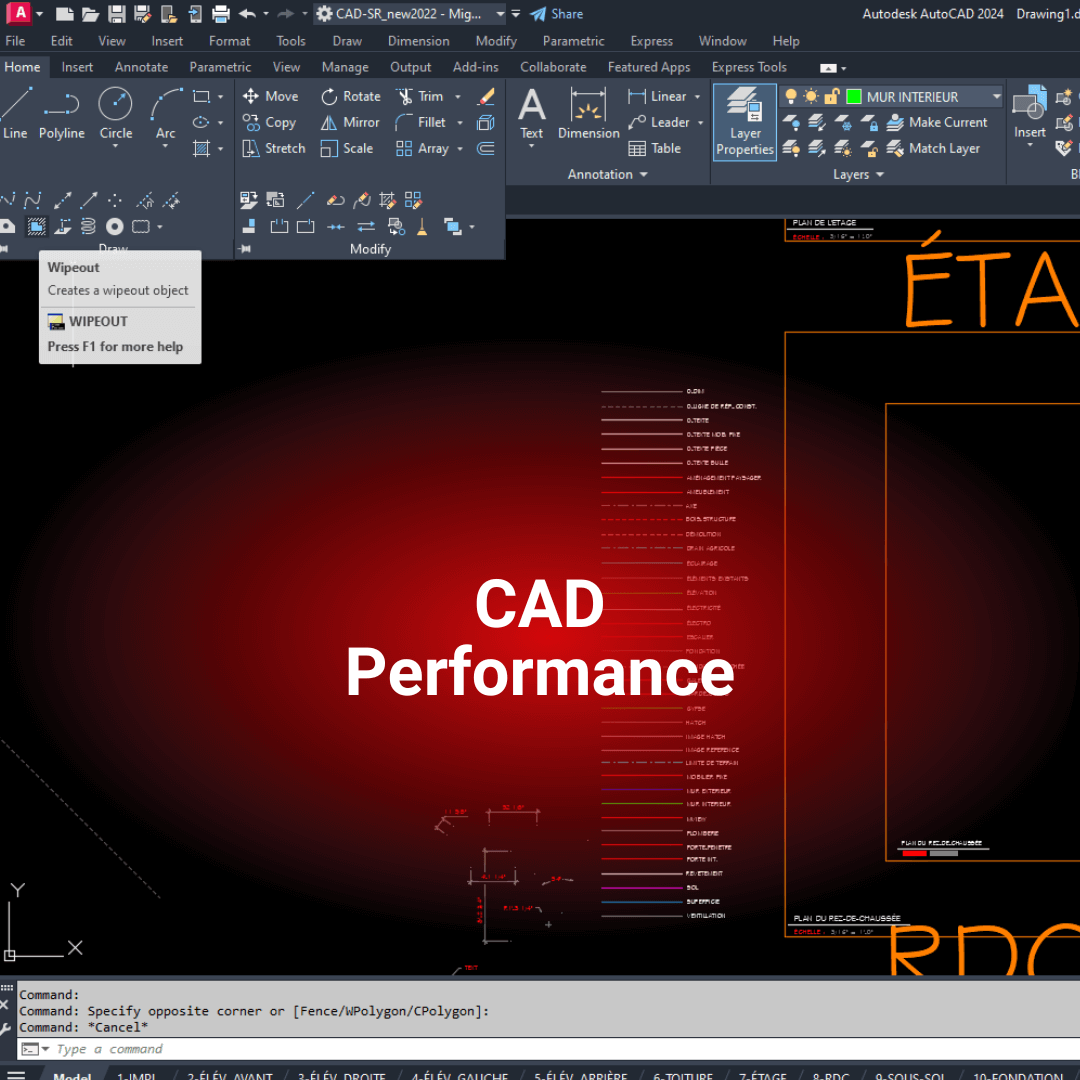Select the Polyline tool
The image size is (1080, 1080).
point(61,114)
